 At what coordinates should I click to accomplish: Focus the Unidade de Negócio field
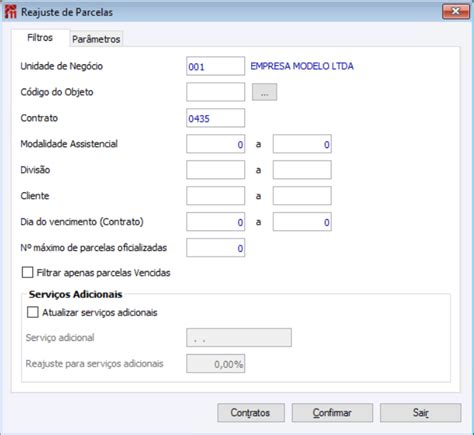[x=215, y=66]
